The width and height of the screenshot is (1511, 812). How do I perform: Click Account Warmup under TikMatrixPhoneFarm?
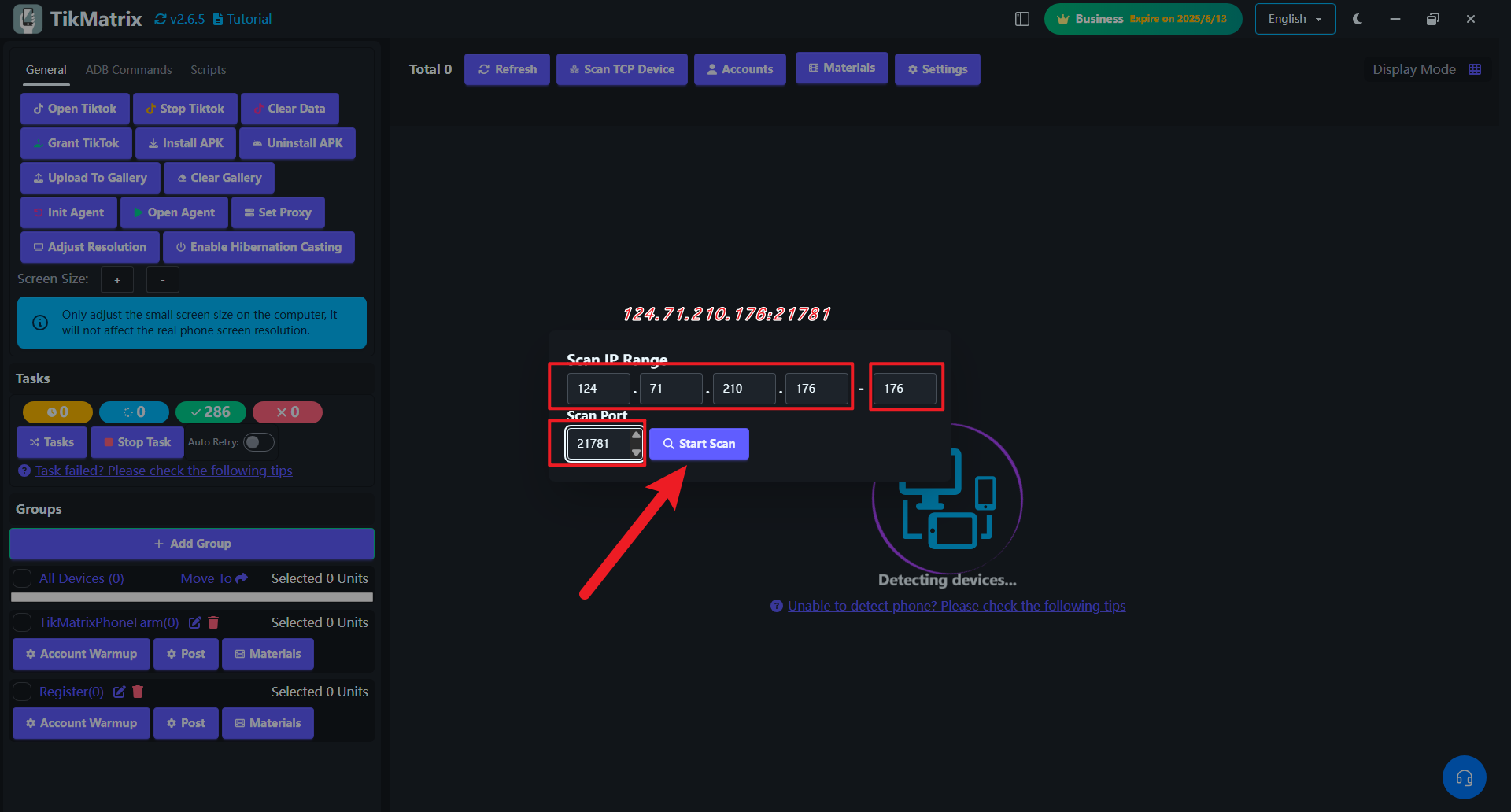pos(81,654)
